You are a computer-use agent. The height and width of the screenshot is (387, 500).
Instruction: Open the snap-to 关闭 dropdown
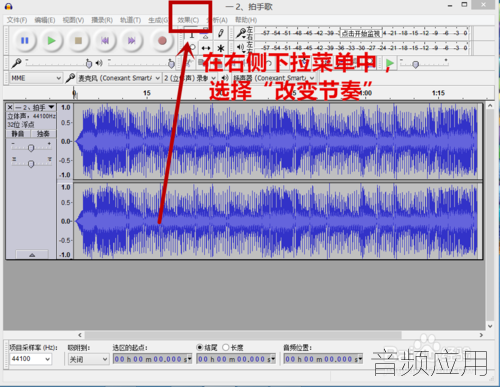pyautogui.click(x=88, y=359)
